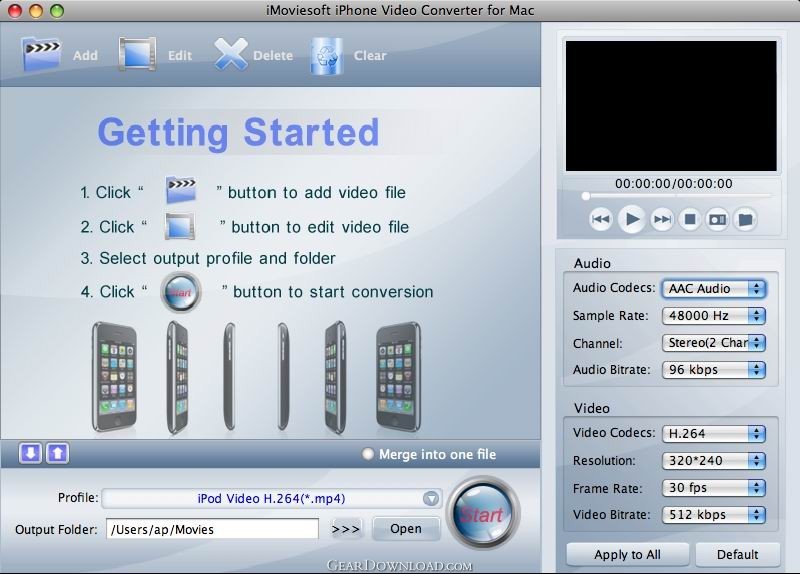Click the Clear label text in toolbar

coord(370,55)
